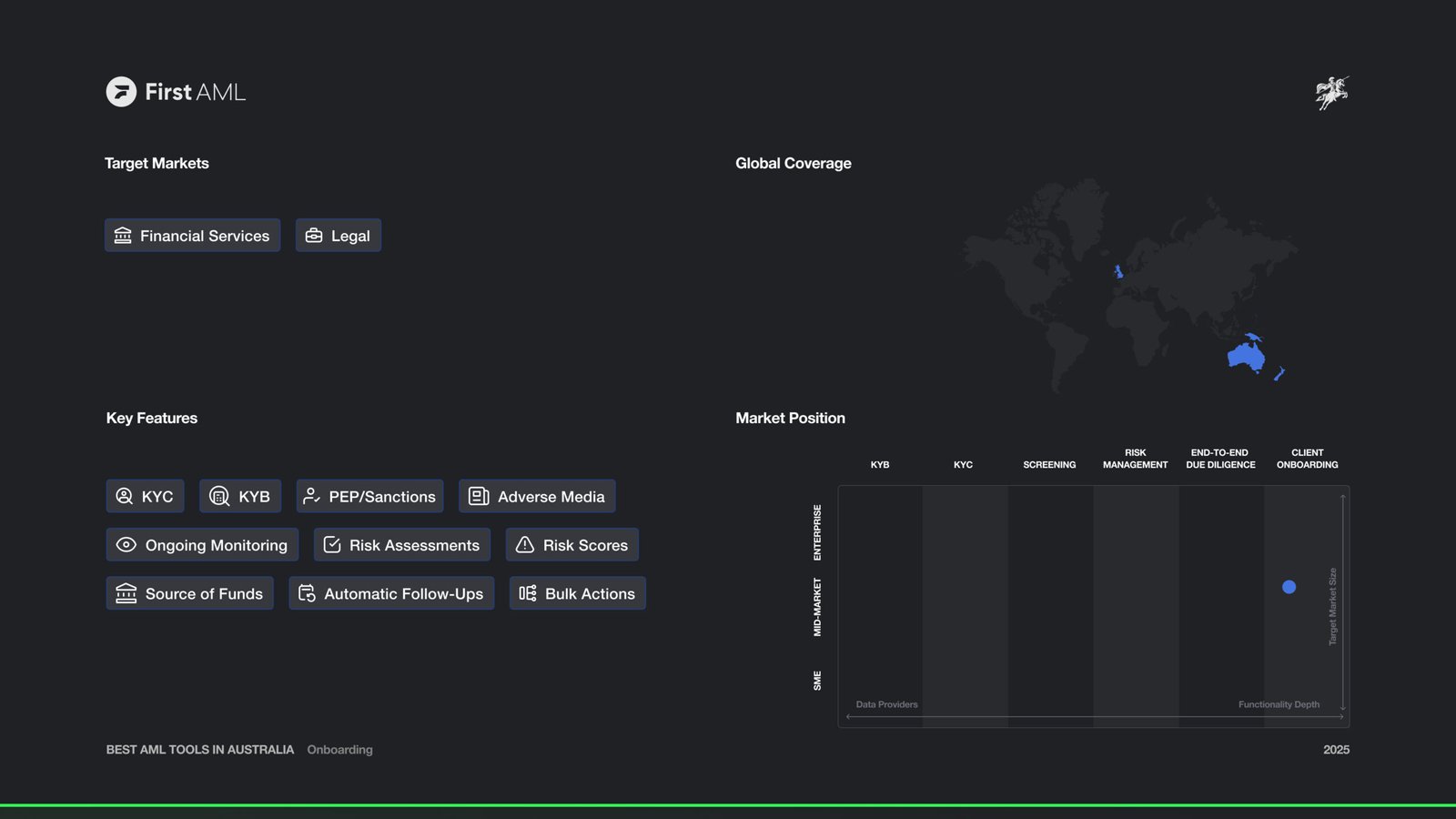Select the Automatic Follow-Ups label
Screen dimensions: 1456x819
(x=404, y=593)
